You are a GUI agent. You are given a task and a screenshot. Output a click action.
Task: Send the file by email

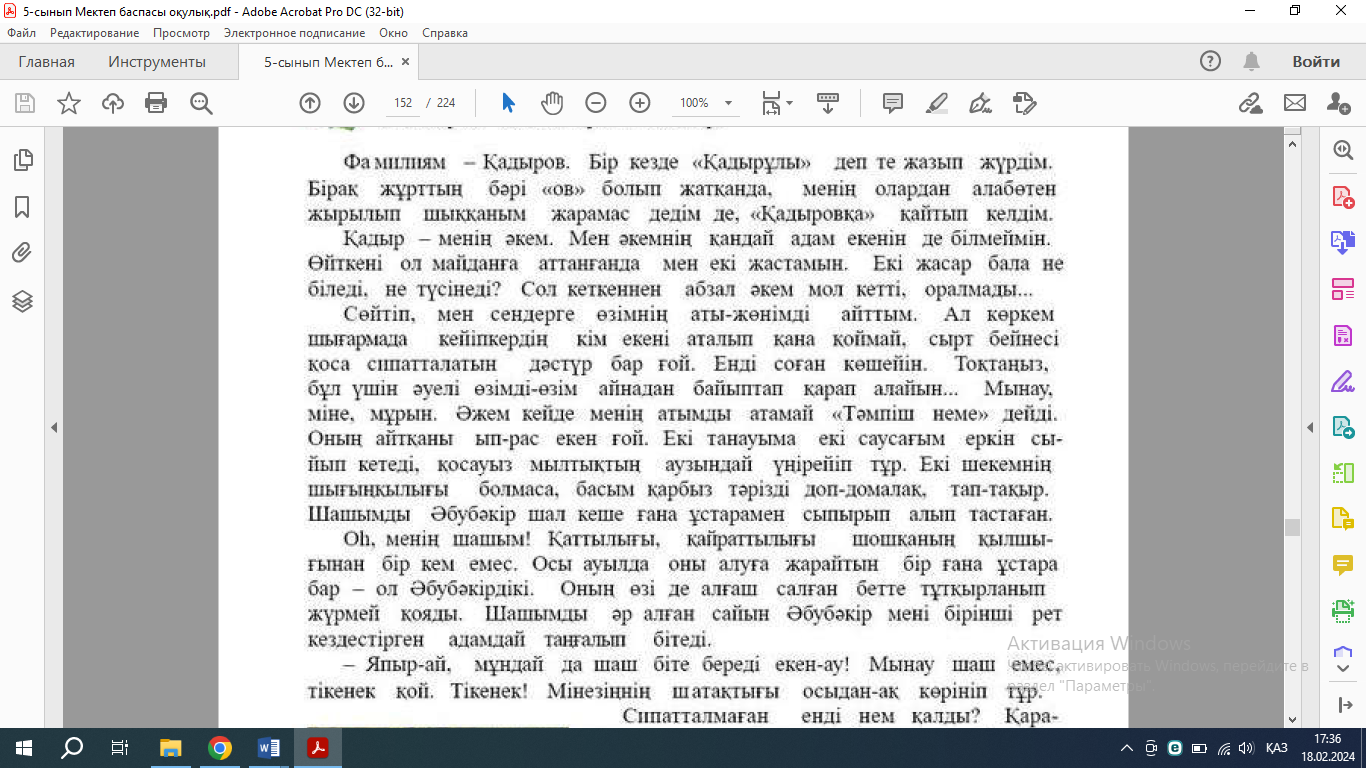pos(1295,103)
